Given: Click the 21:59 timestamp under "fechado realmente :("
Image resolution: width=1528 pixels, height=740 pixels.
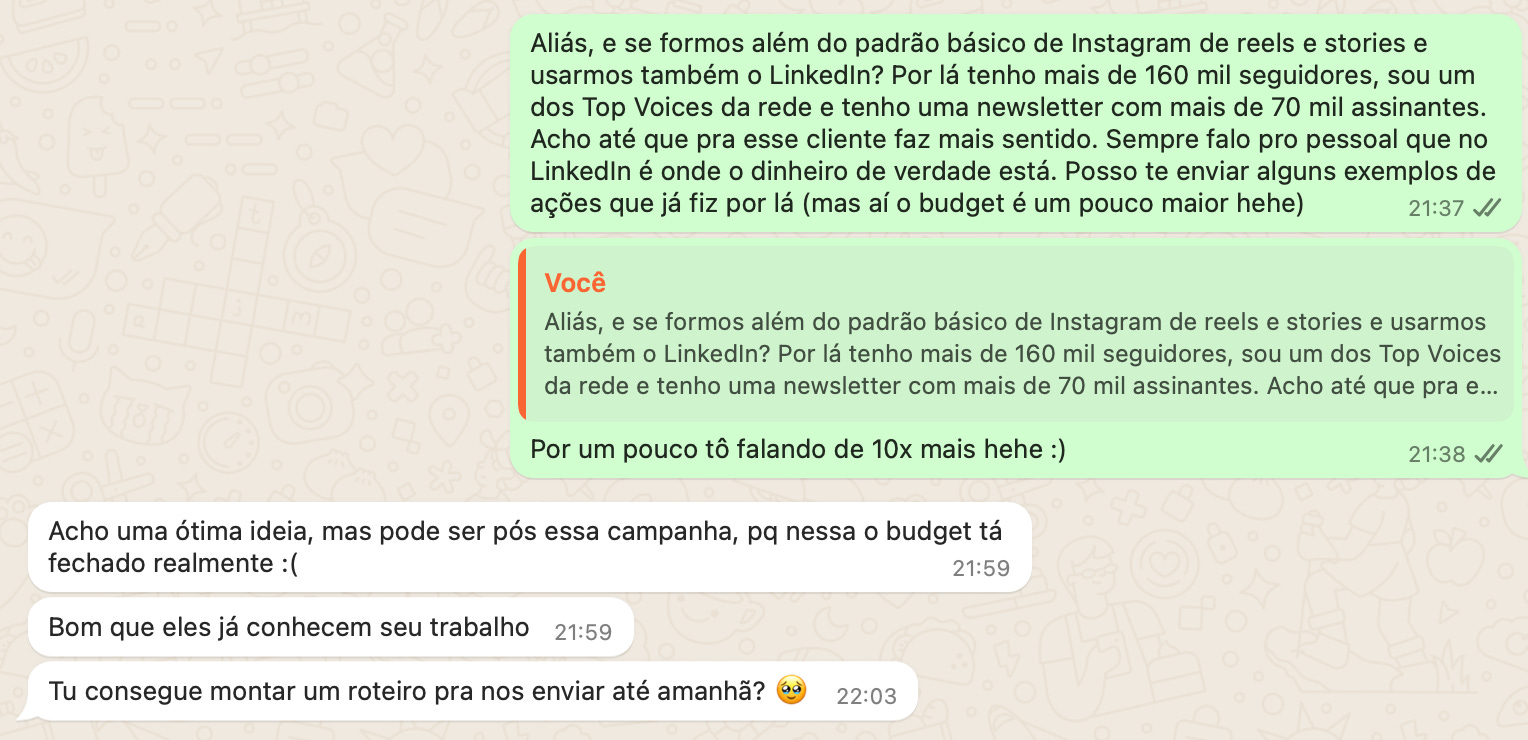Looking at the screenshot, I should 980,569.
